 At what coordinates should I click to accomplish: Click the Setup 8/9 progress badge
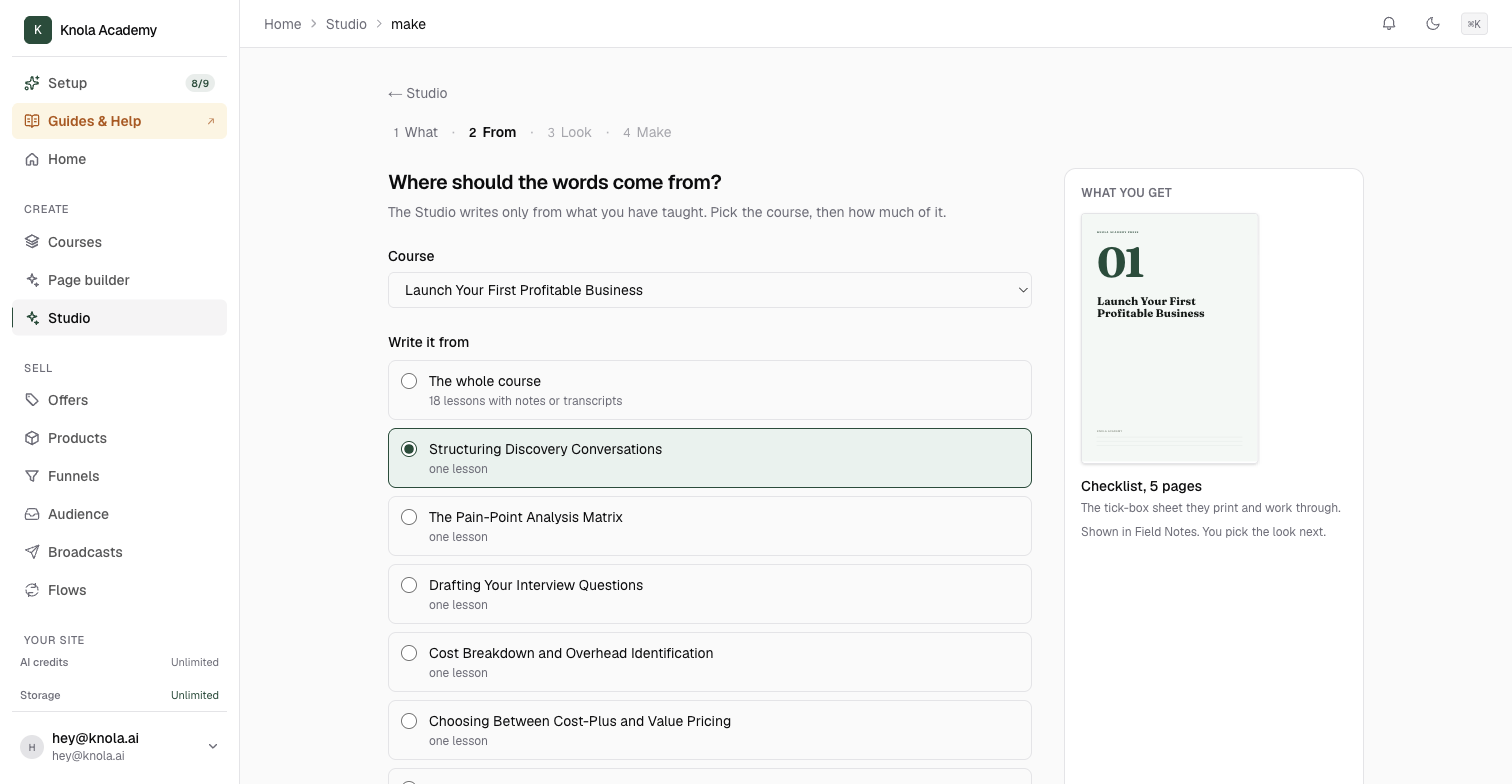(x=200, y=83)
